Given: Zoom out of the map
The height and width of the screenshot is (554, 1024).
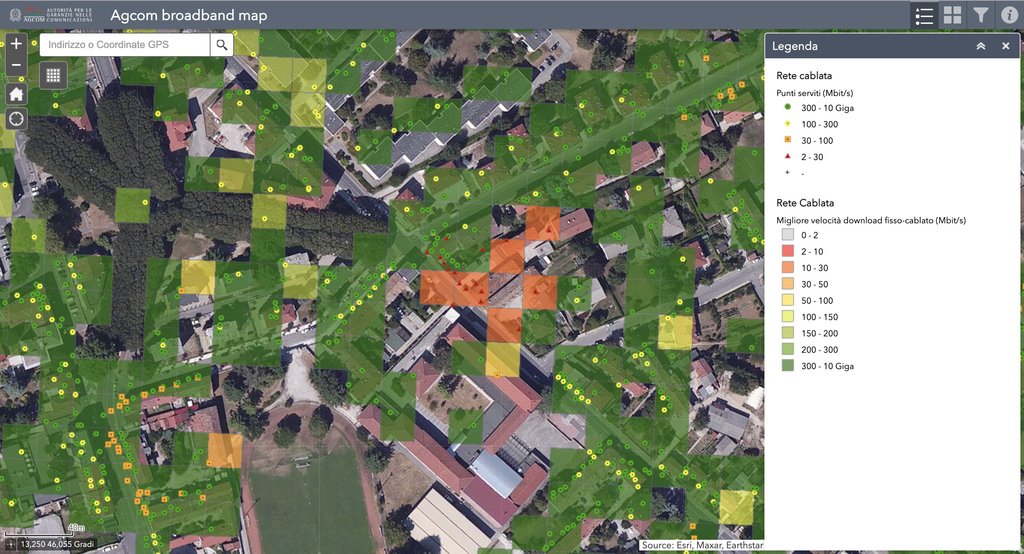Looking at the screenshot, I should [16, 66].
